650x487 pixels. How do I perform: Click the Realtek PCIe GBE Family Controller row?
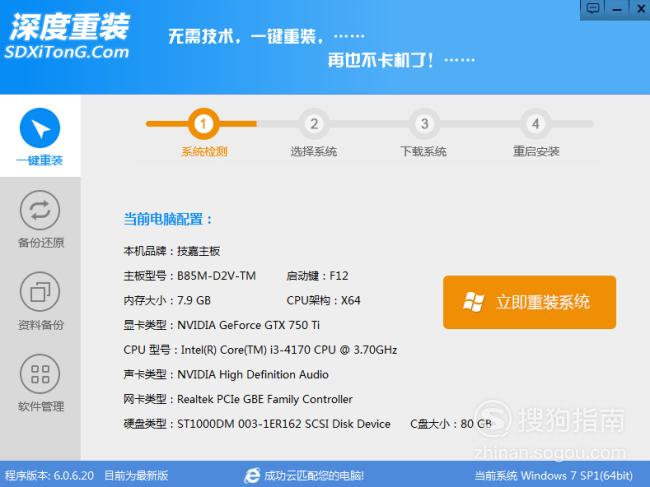pyautogui.click(x=238, y=399)
